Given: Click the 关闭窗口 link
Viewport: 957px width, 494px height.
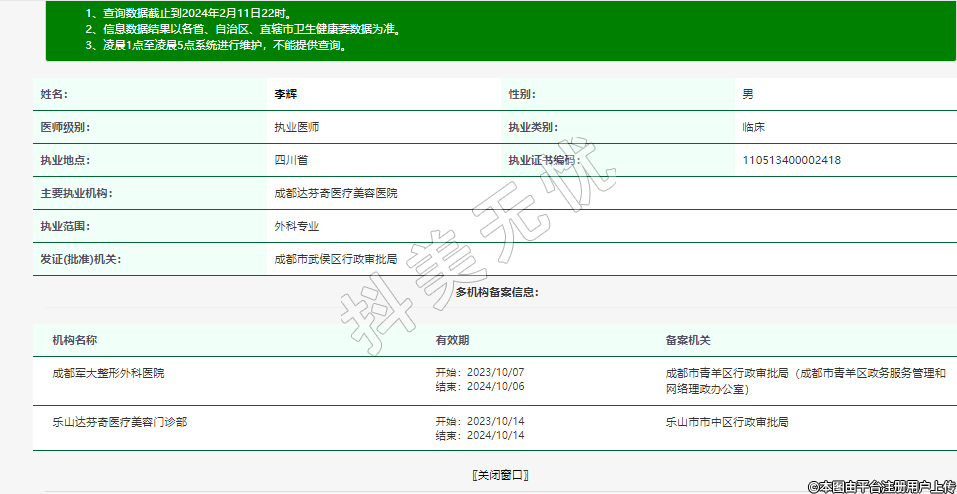Looking at the screenshot, I should click(x=499, y=474).
